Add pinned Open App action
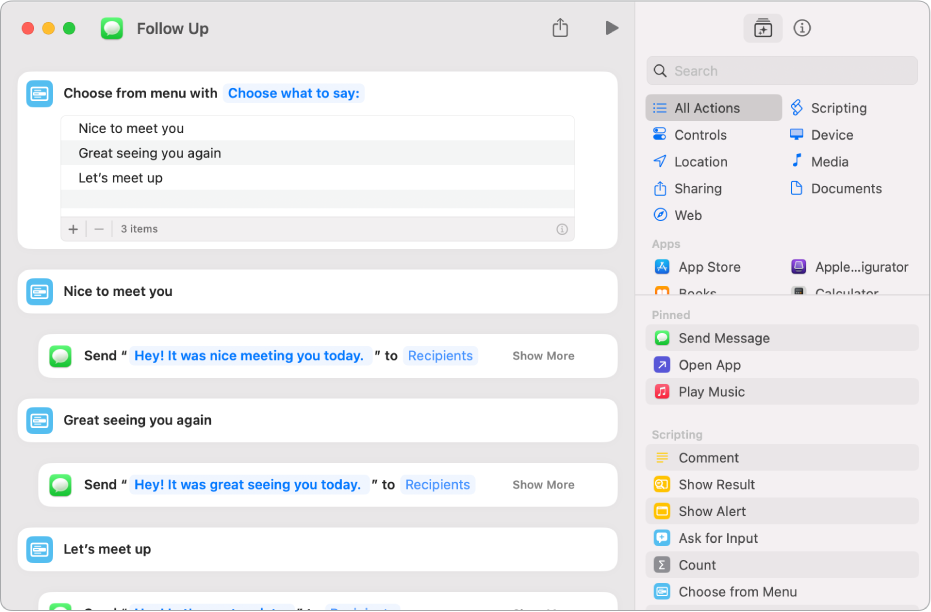This screenshot has height=612, width=931. click(781, 364)
